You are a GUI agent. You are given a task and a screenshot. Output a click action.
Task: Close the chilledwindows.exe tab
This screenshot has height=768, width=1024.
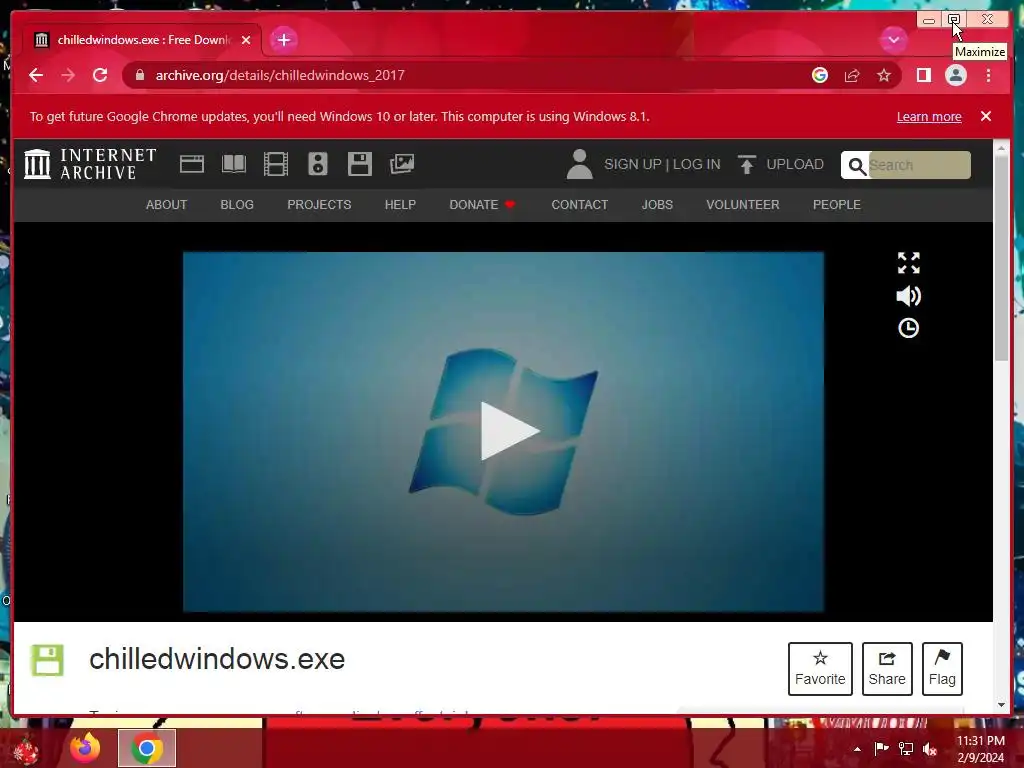point(246,40)
